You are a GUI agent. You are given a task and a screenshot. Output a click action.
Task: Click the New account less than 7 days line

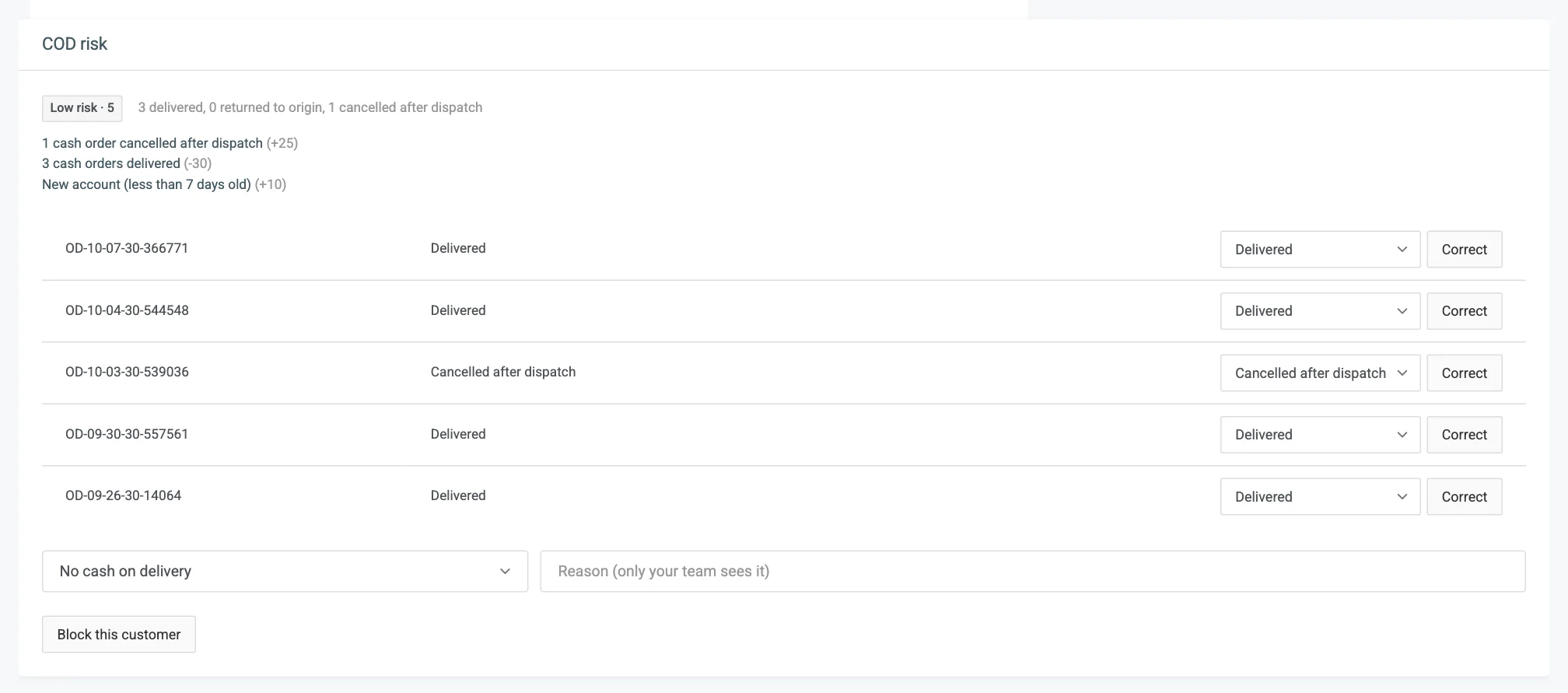[x=164, y=184]
